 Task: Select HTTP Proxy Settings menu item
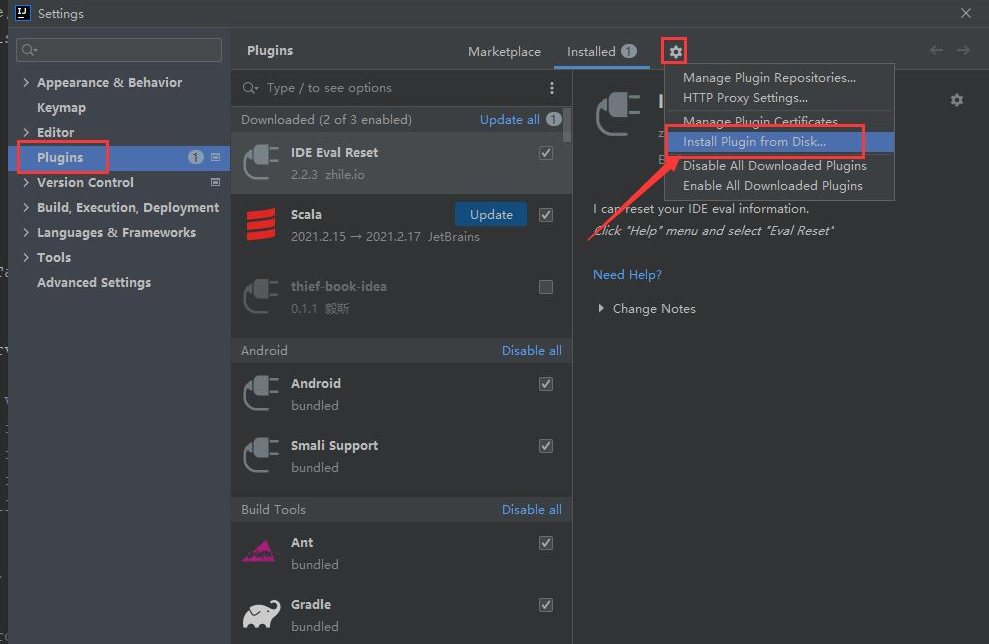click(x=779, y=98)
